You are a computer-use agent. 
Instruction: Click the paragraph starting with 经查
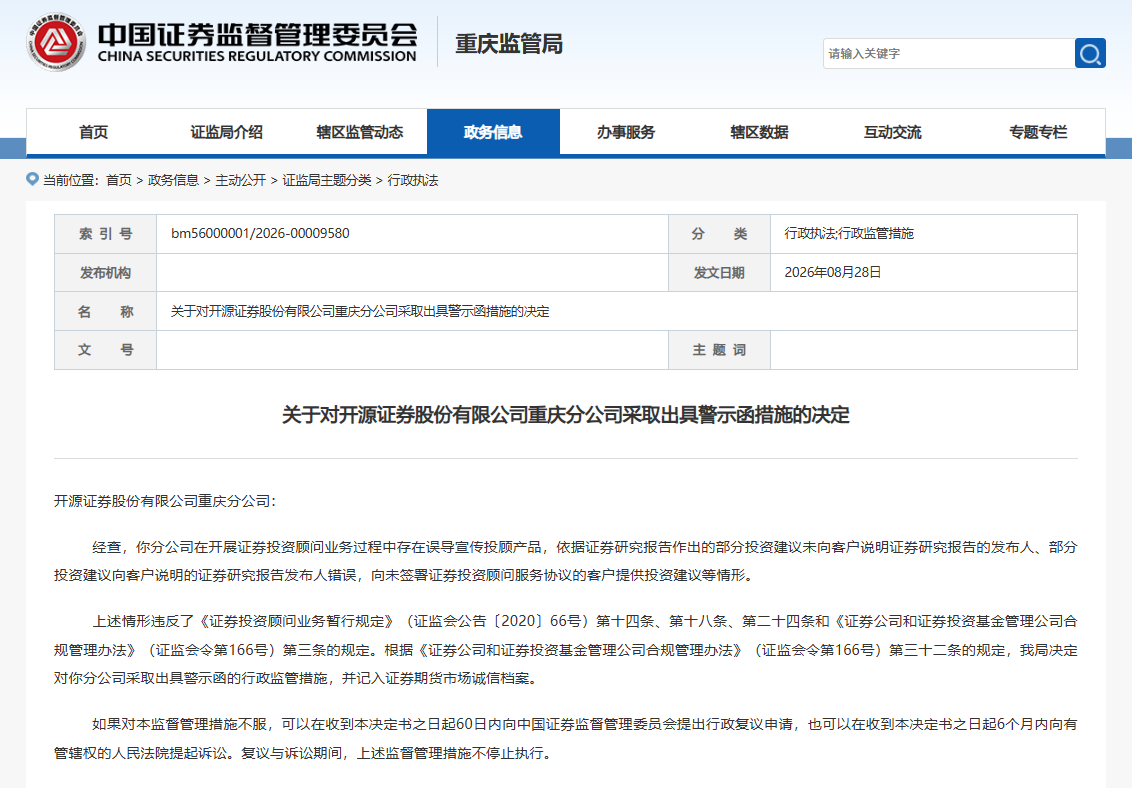click(565, 561)
